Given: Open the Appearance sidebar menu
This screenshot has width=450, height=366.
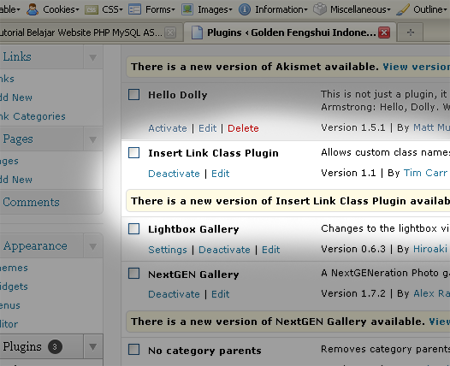Looking at the screenshot, I should 35,246.
